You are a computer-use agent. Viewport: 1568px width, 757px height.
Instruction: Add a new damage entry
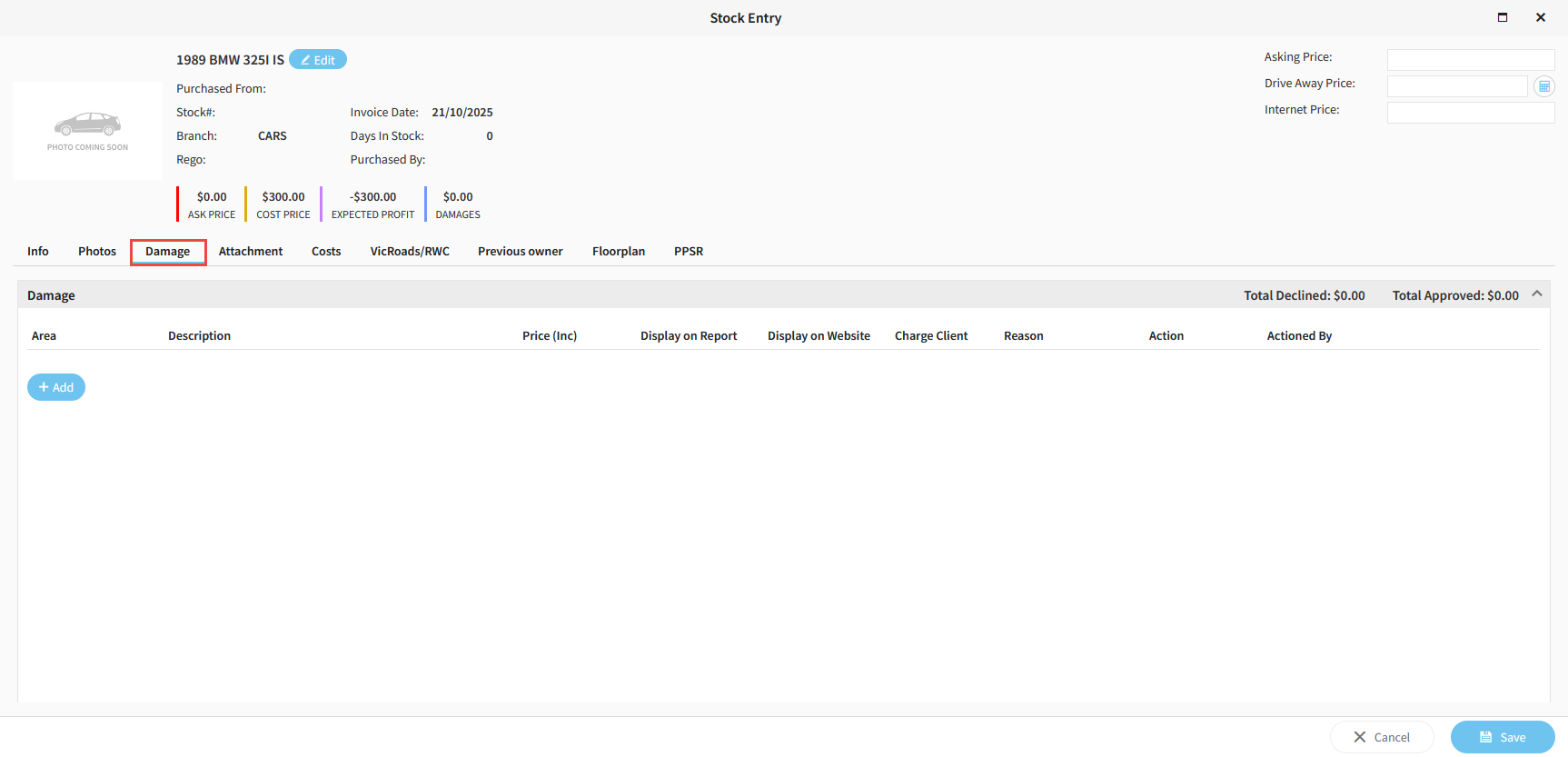56,387
